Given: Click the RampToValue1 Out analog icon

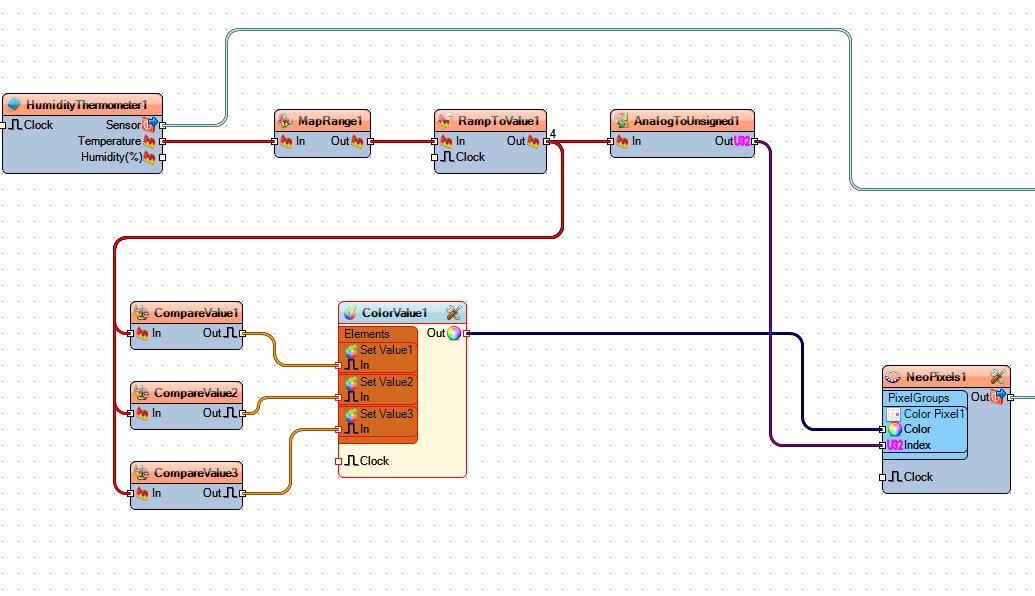Looking at the screenshot, I should (x=533, y=141).
